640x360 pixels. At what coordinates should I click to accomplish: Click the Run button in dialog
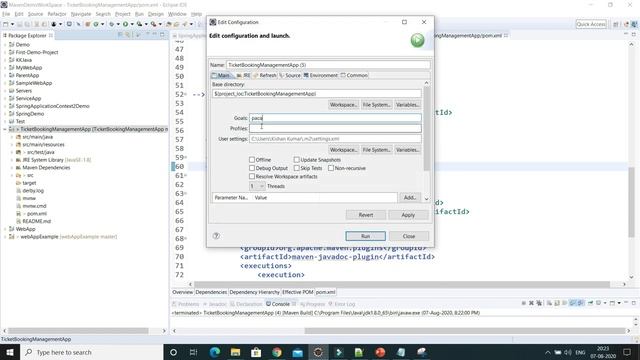coord(365,236)
